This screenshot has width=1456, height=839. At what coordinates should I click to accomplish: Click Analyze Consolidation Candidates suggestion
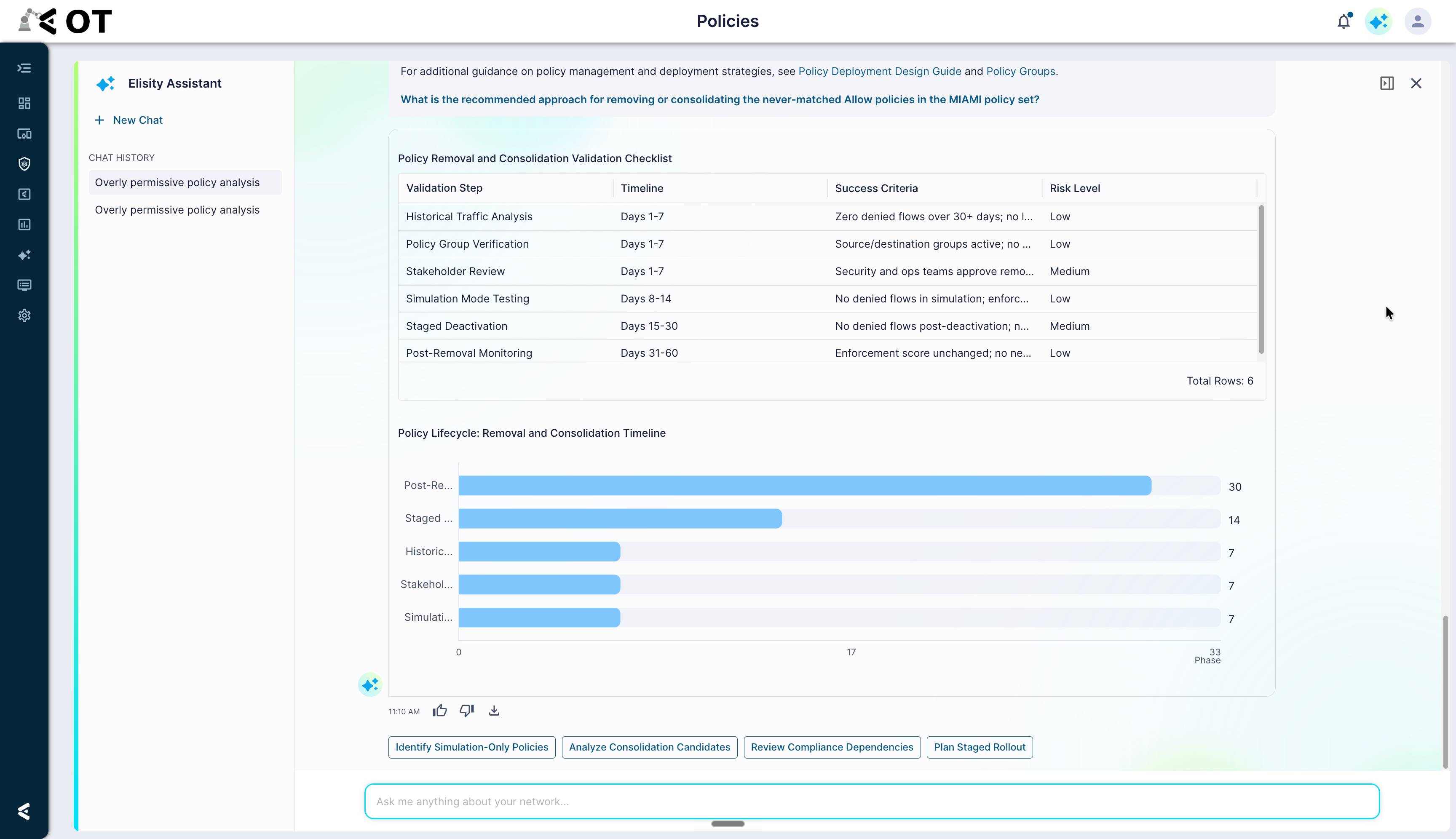point(650,747)
